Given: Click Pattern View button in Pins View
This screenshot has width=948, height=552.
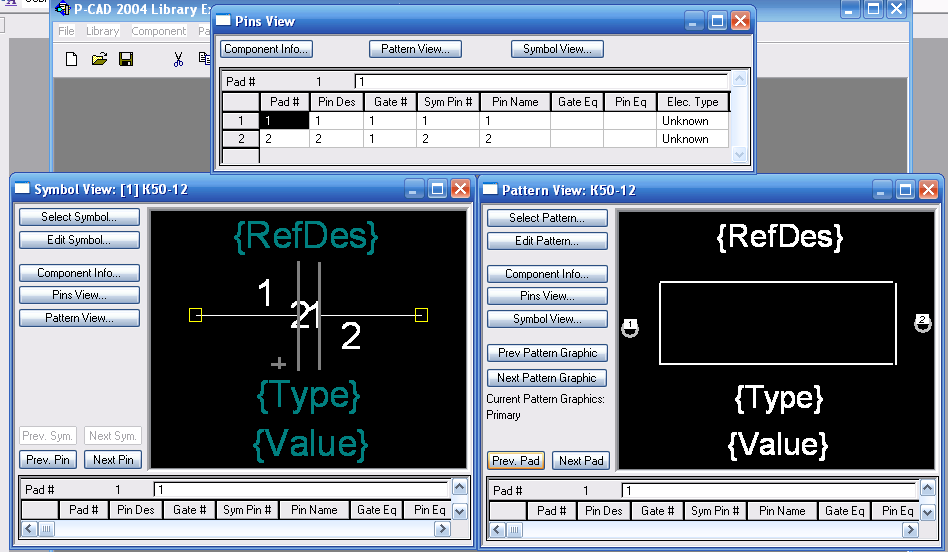Looking at the screenshot, I should (x=415, y=49).
